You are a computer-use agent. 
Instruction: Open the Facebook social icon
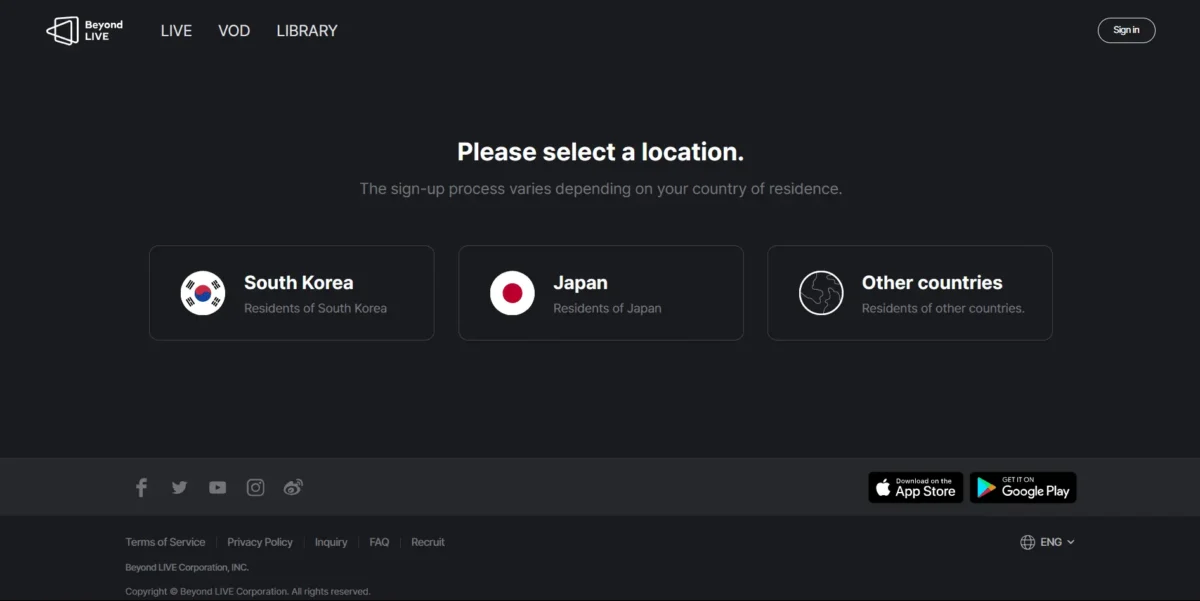click(141, 488)
